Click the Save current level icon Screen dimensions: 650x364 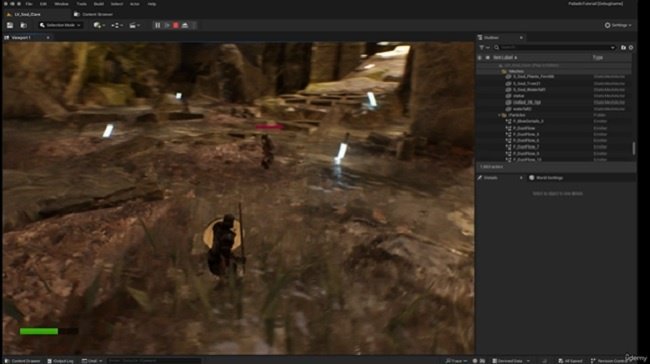(x=10, y=25)
